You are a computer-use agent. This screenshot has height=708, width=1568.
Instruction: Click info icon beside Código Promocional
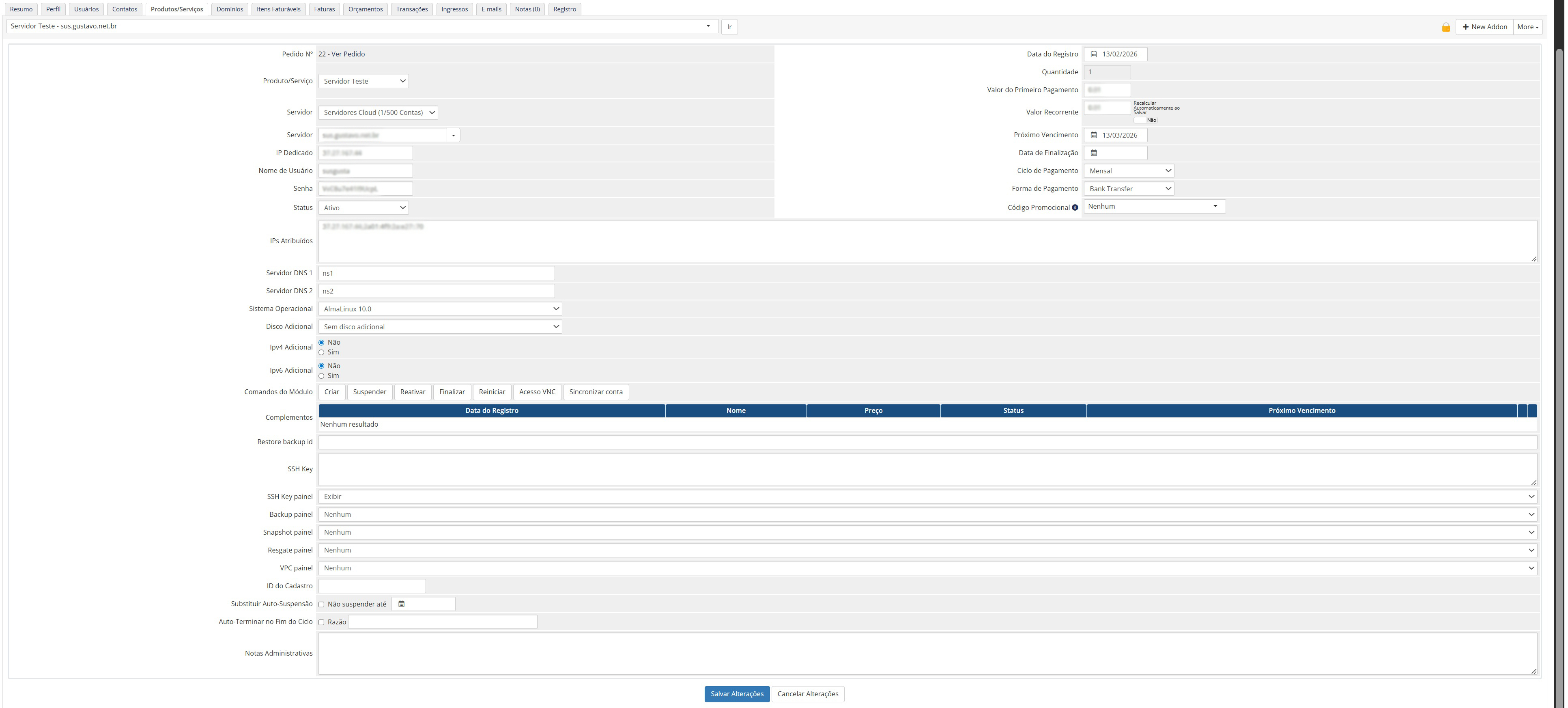(1075, 208)
